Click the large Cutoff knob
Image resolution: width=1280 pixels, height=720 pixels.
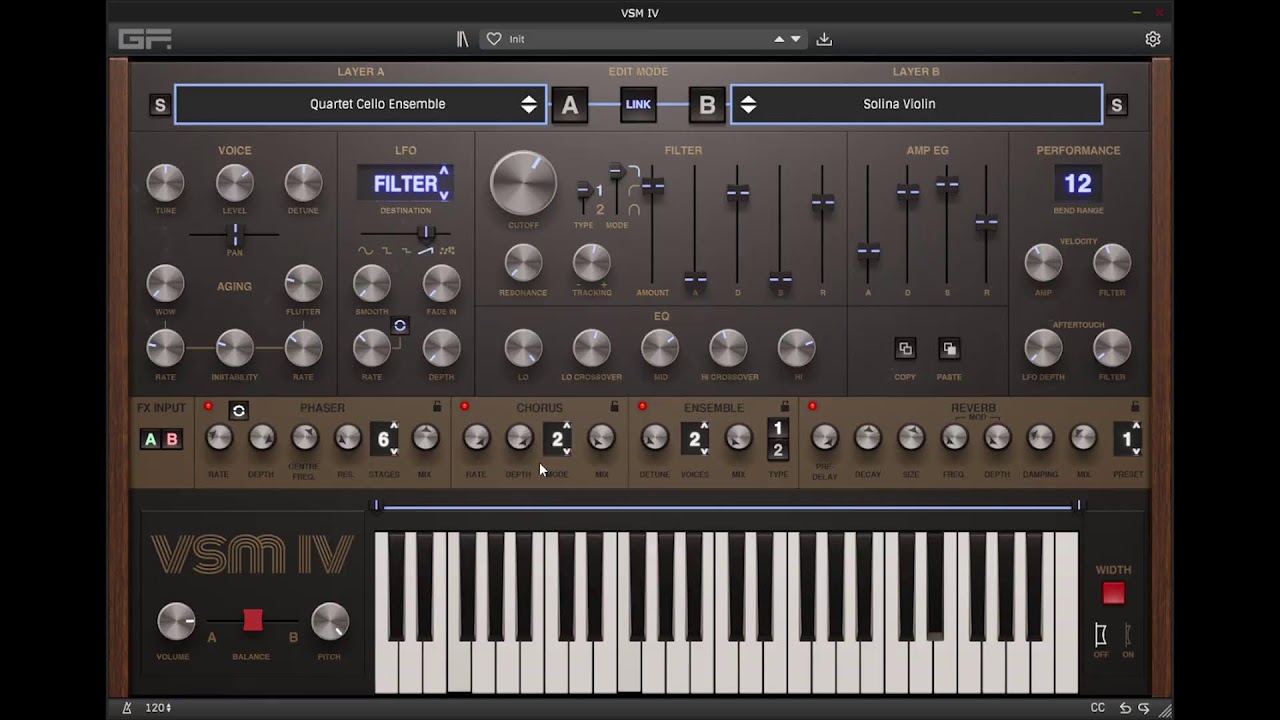coord(523,185)
